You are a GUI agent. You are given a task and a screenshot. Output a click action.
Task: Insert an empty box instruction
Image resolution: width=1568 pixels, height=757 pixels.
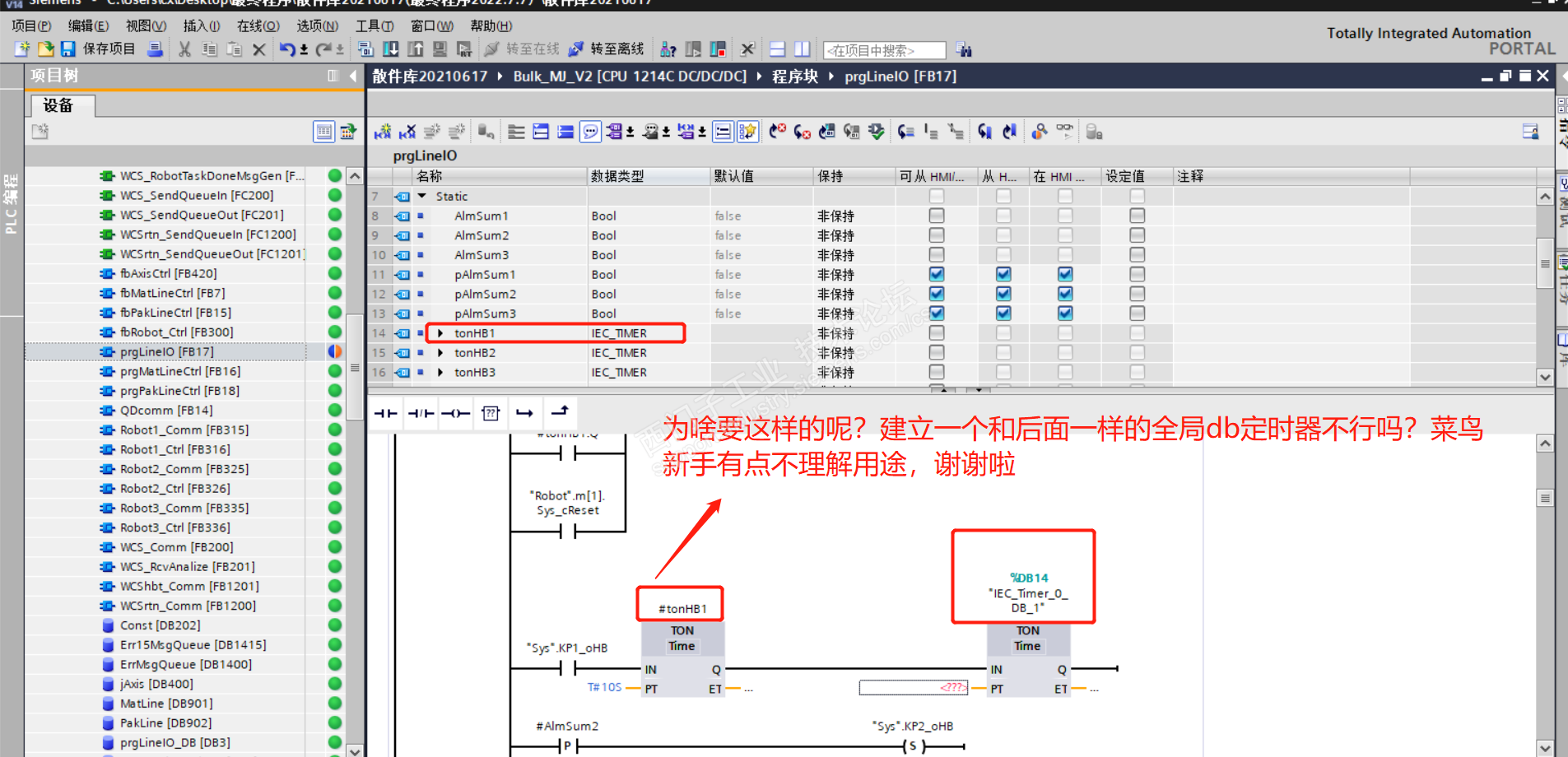491,413
